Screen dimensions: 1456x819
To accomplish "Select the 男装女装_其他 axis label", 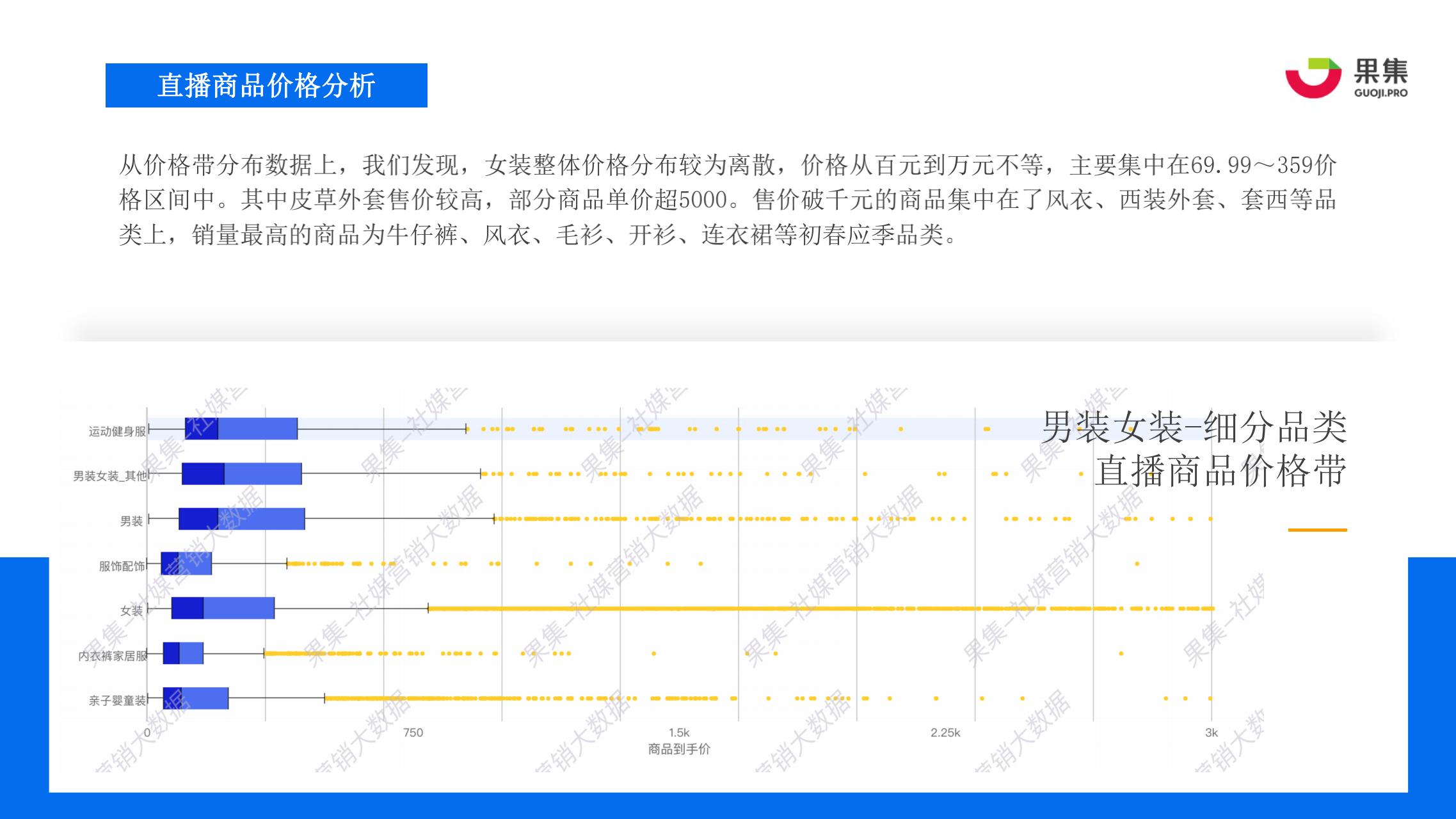I will (x=109, y=476).
